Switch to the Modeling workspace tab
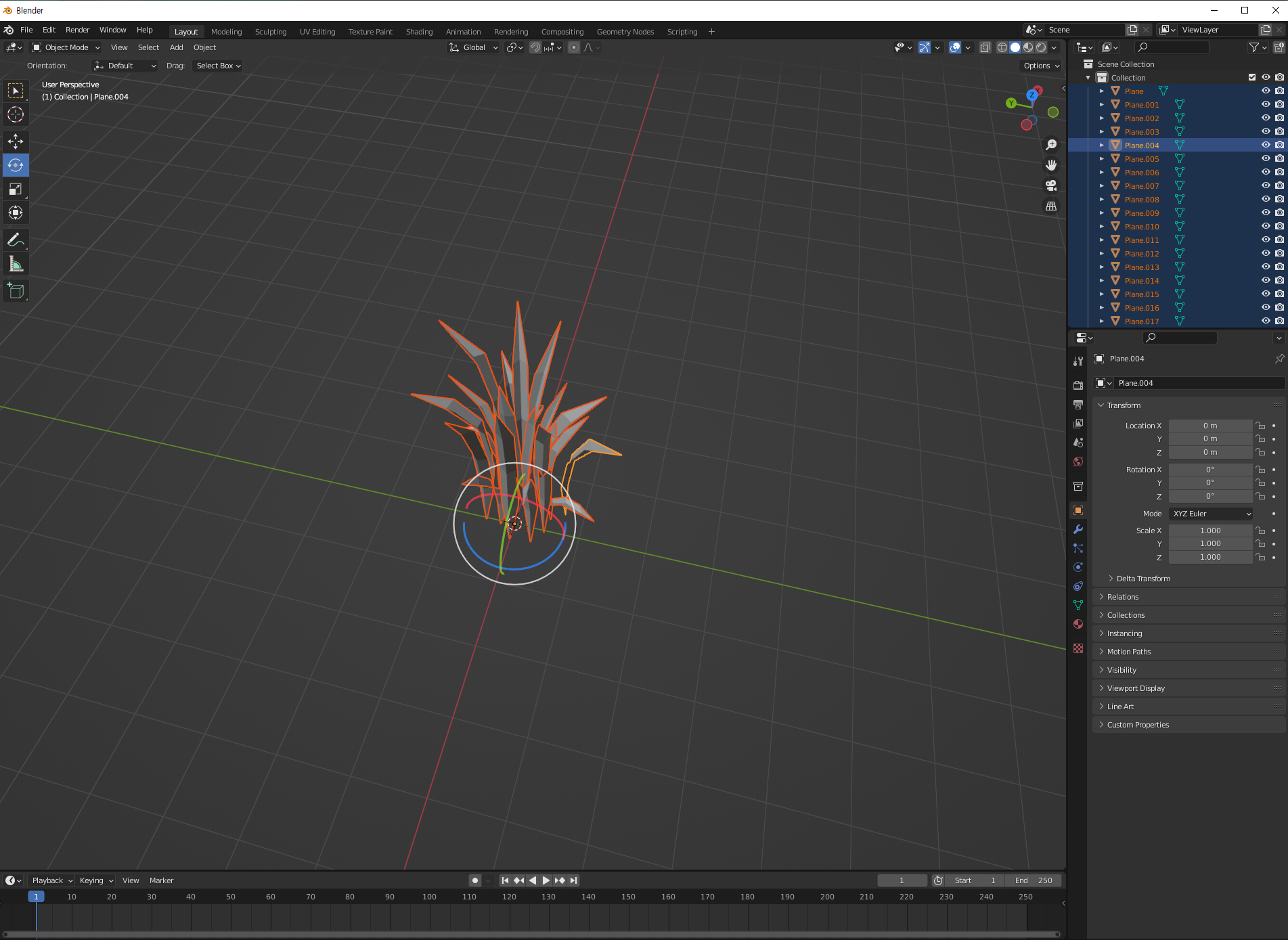 click(226, 32)
